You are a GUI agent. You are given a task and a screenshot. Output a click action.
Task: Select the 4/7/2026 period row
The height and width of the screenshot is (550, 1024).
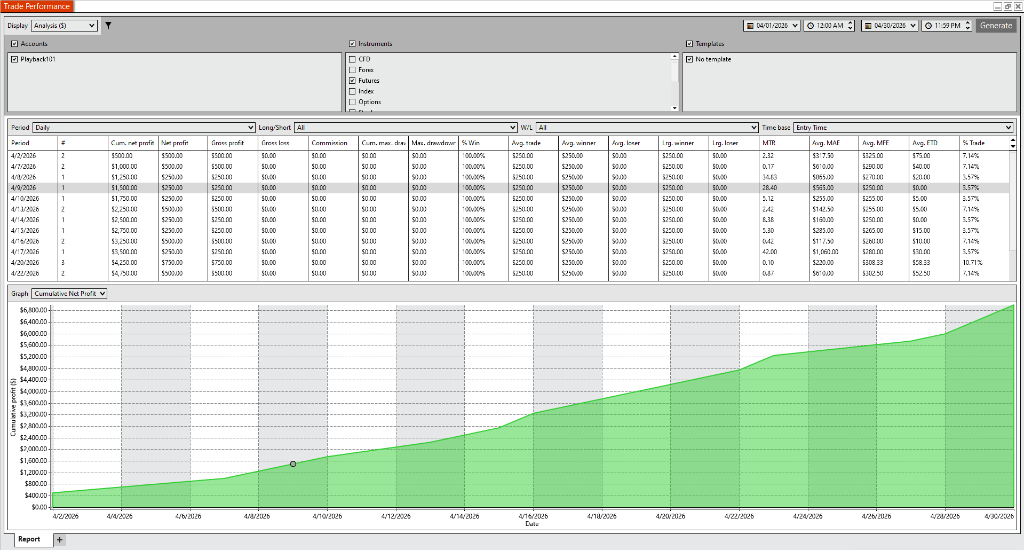coord(509,167)
